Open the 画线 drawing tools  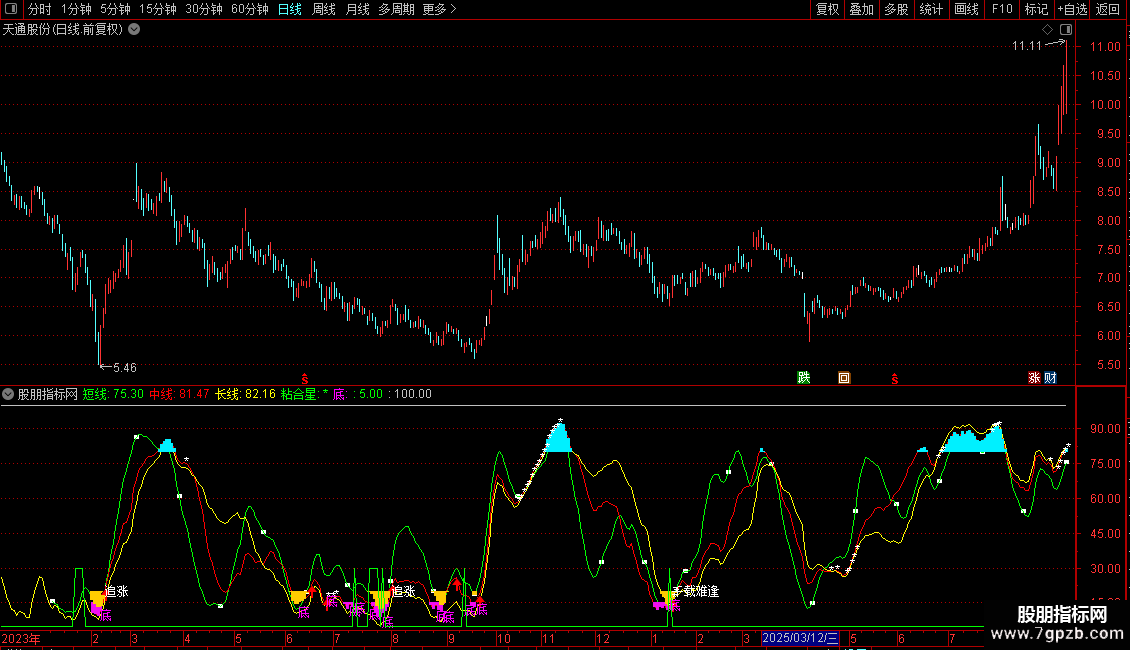click(x=966, y=9)
